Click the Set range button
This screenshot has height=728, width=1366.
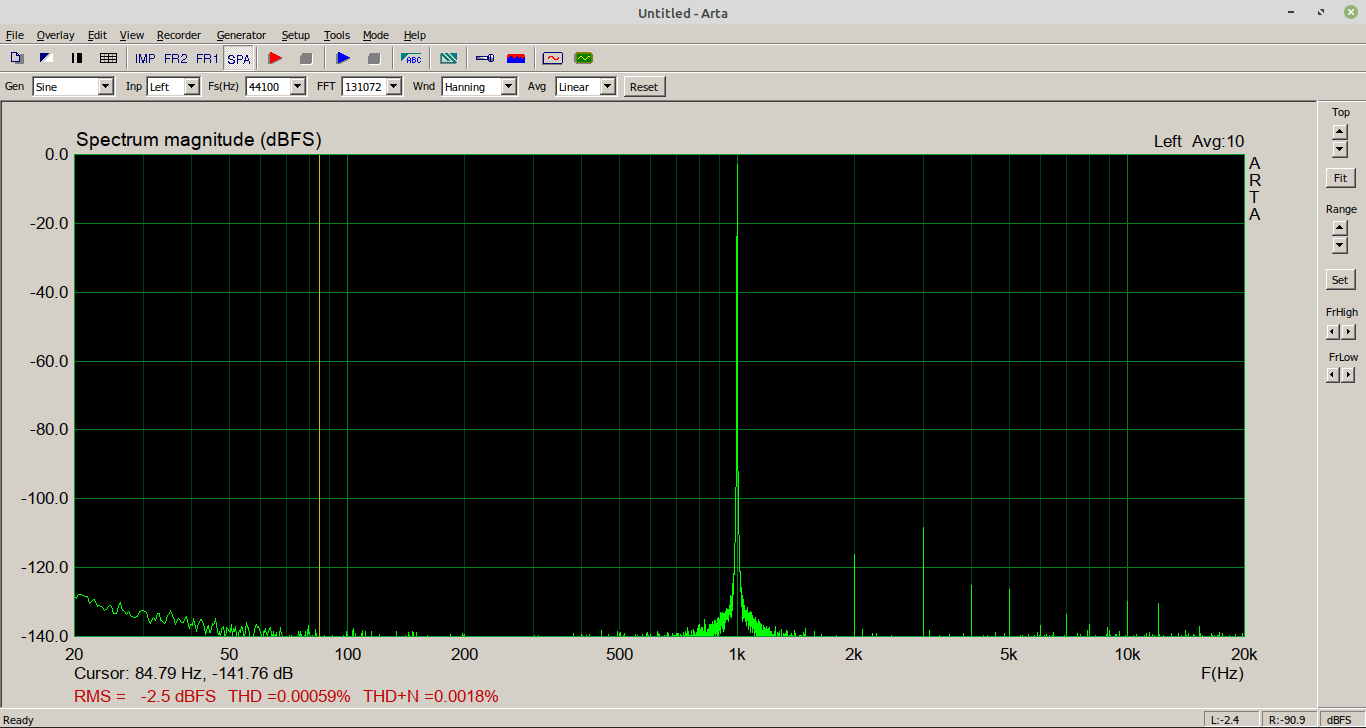1340,279
